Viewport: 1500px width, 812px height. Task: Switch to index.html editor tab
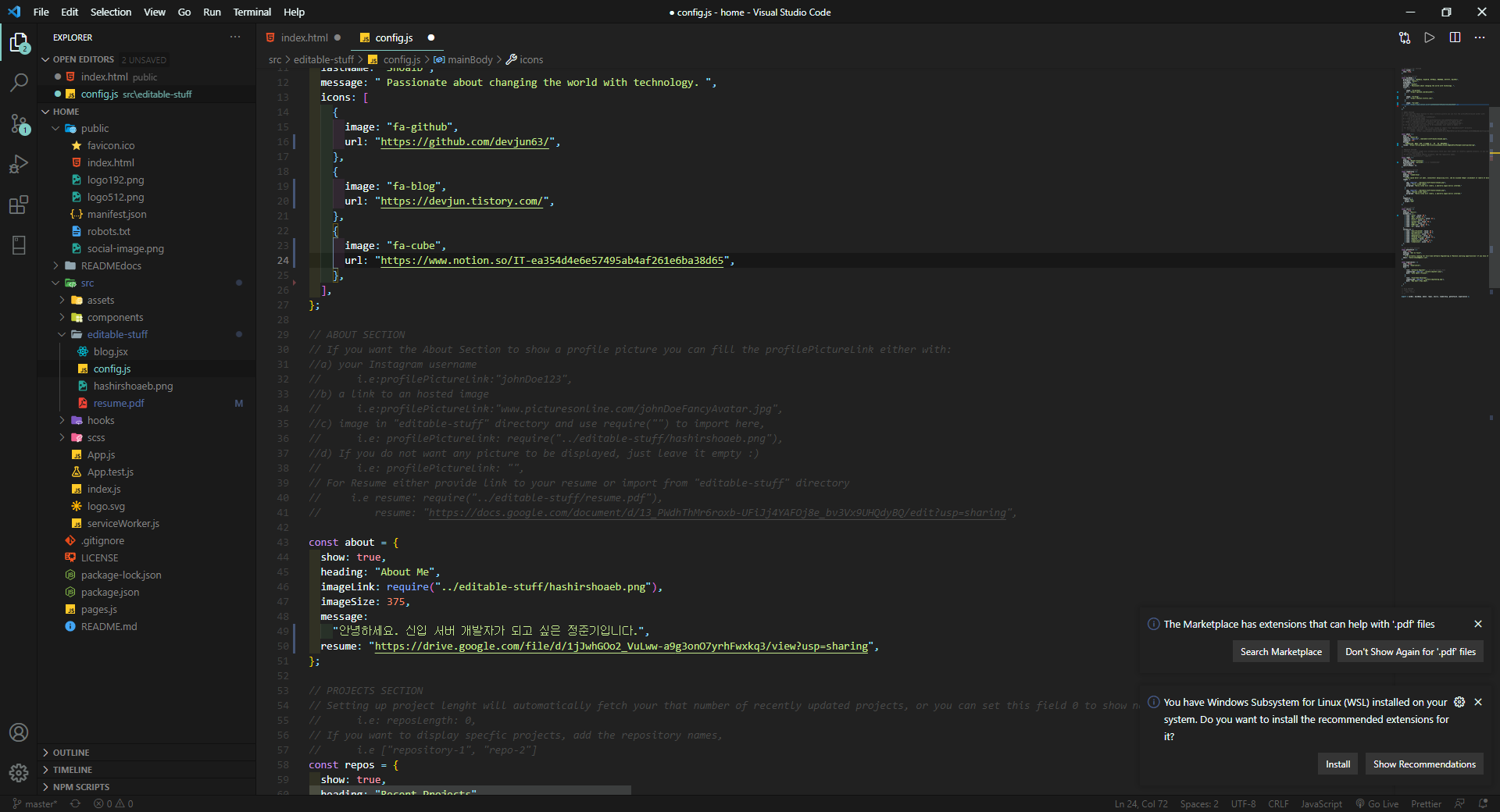tap(304, 37)
